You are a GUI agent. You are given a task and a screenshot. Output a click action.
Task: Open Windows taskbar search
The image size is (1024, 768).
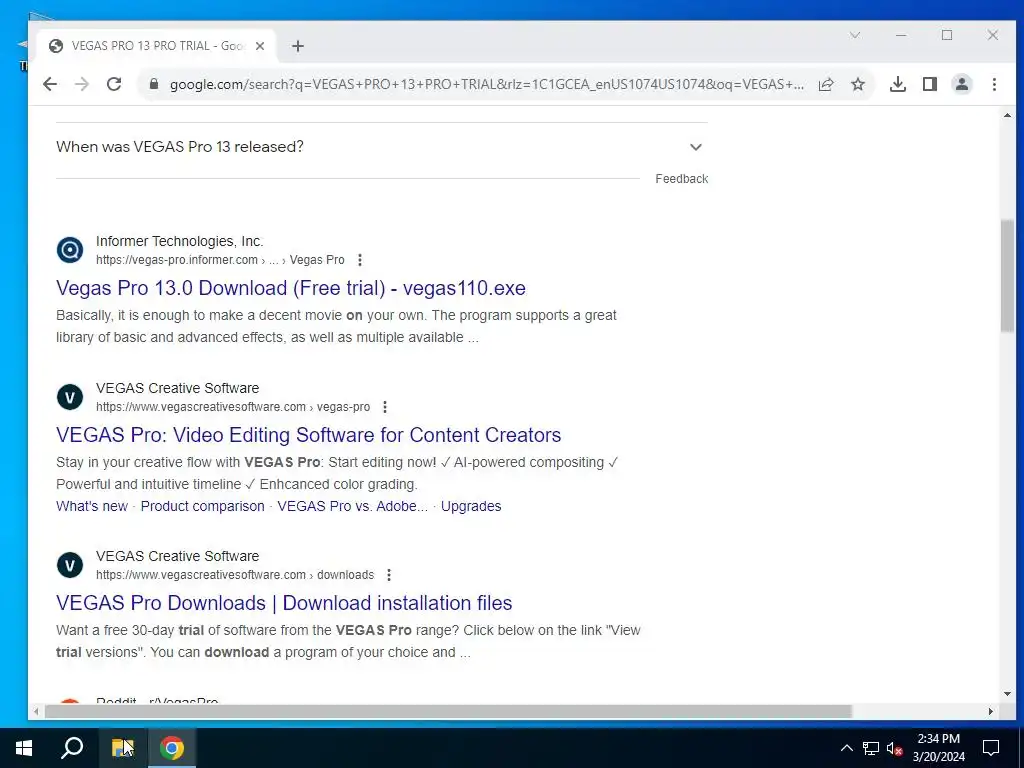click(x=72, y=748)
